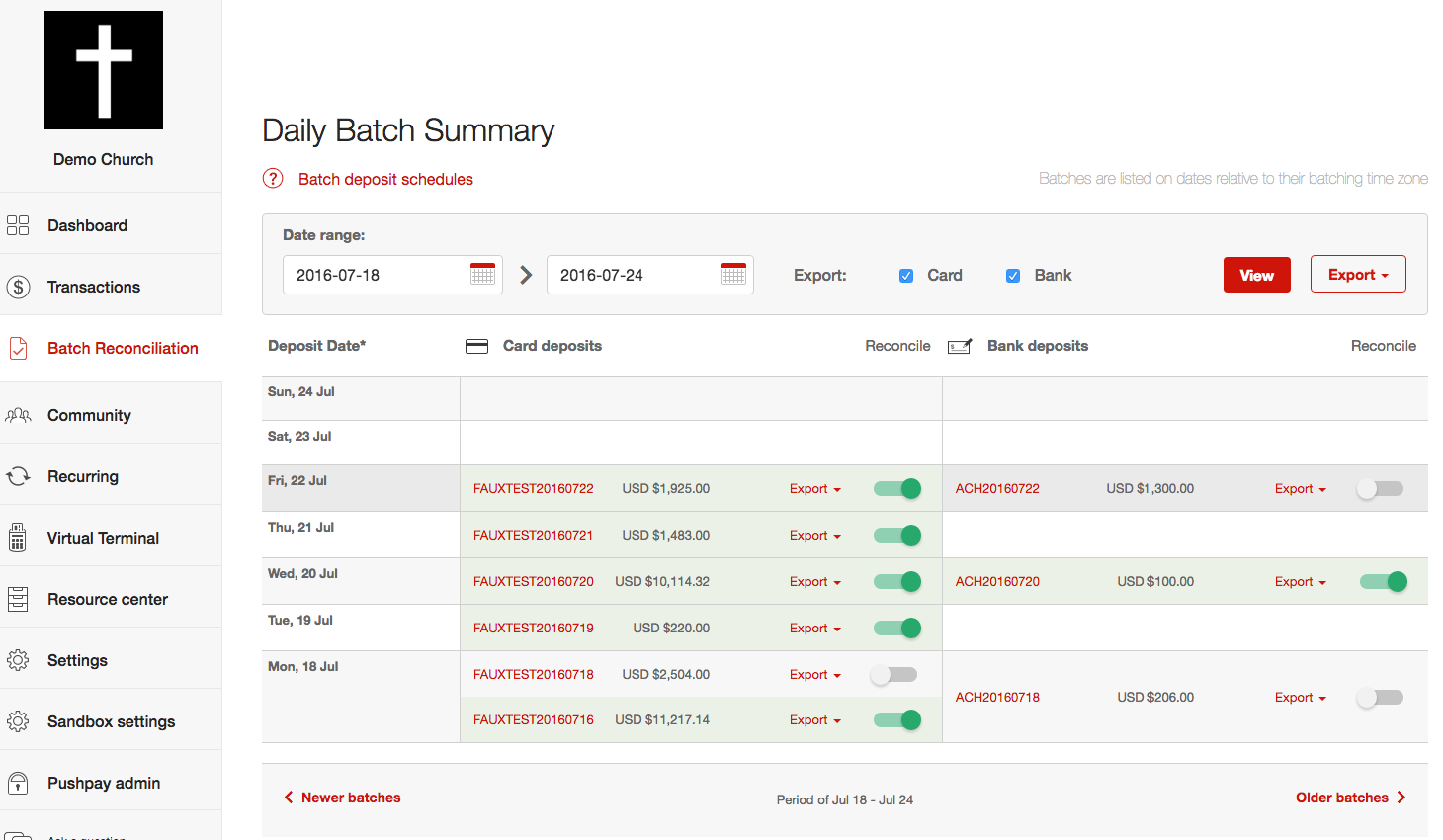1443x840 pixels.
Task: Go to Sandbox settings
Action: click(x=112, y=720)
